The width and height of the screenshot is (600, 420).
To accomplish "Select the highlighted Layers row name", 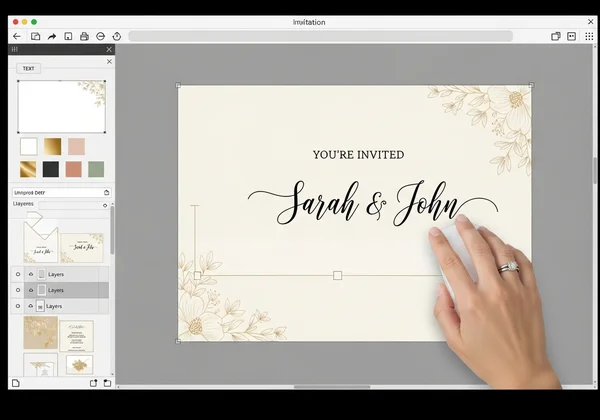I will click(x=56, y=290).
